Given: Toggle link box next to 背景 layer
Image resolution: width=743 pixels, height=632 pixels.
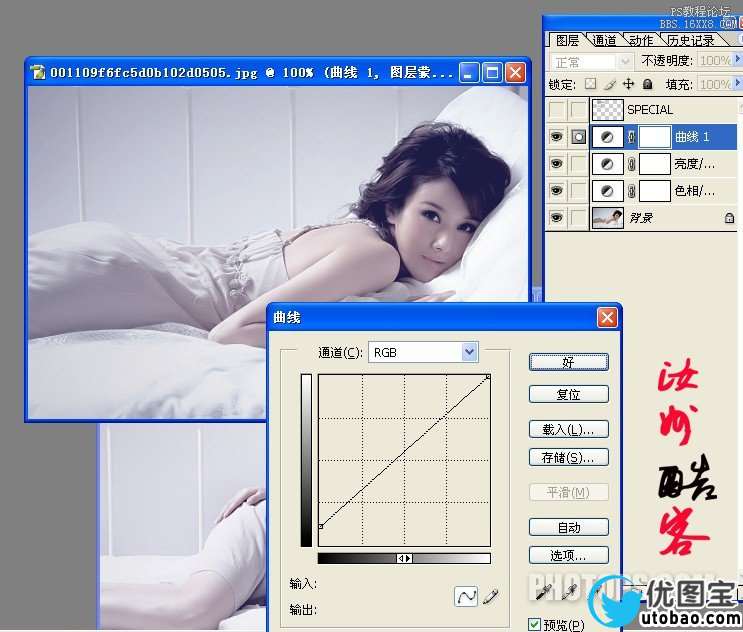Looking at the screenshot, I should (x=578, y=218).
